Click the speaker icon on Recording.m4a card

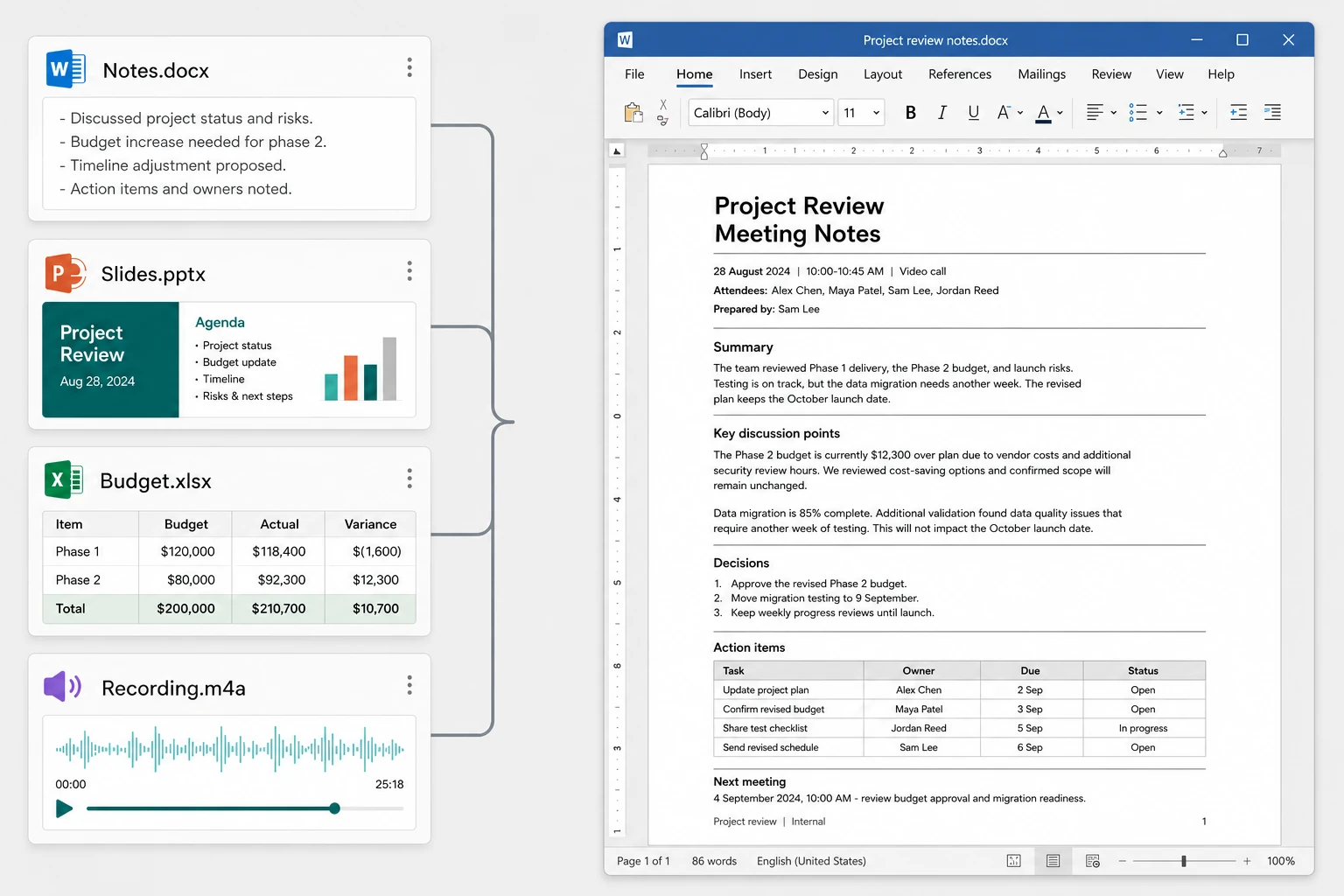pos(63,686)
